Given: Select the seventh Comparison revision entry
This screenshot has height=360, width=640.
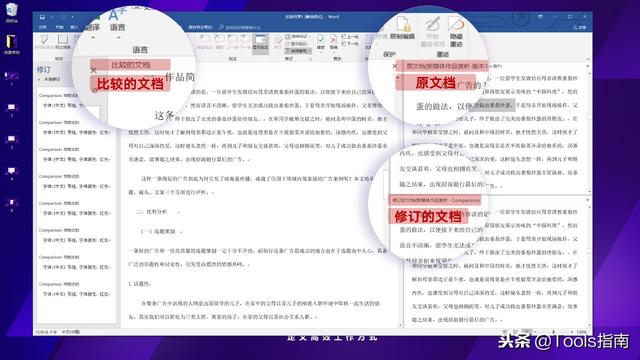Looking at the screenshot, I should point(75,262).
